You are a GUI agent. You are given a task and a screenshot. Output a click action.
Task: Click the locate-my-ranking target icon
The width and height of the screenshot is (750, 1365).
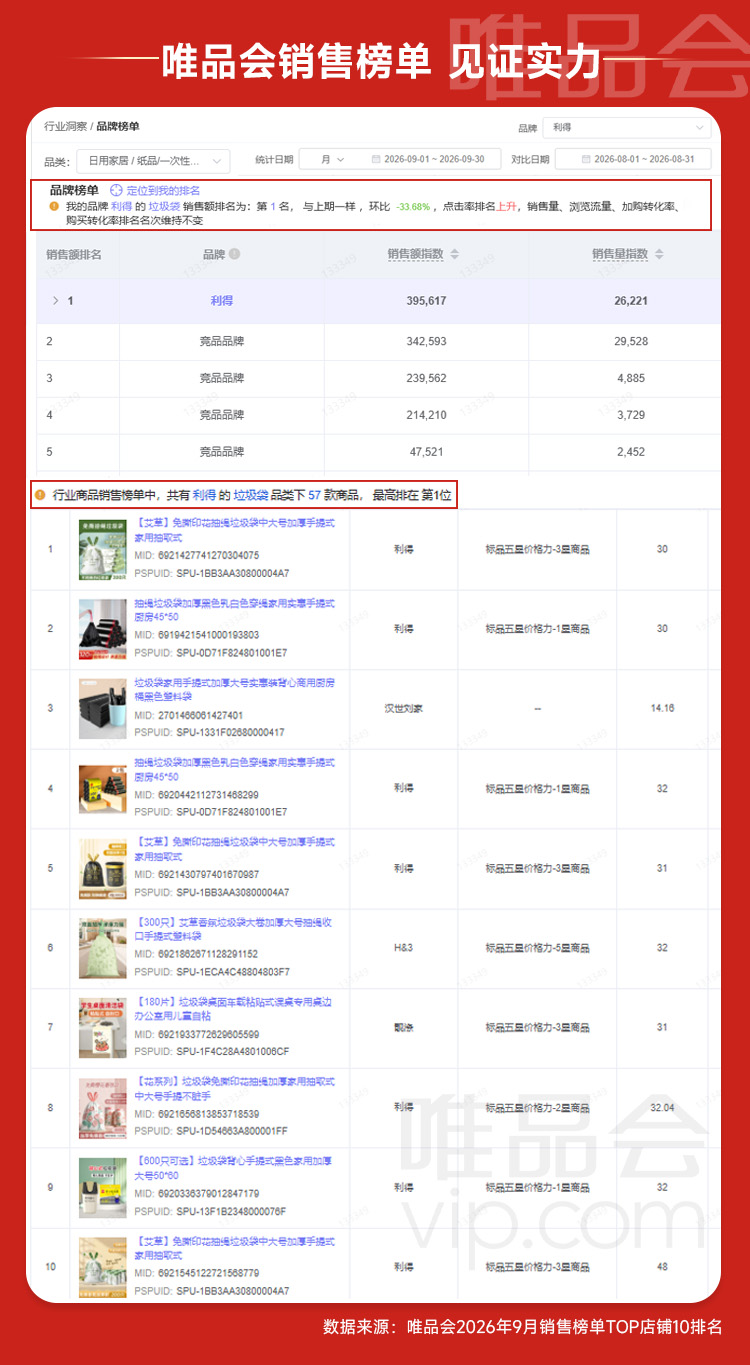tap(116, 190)
